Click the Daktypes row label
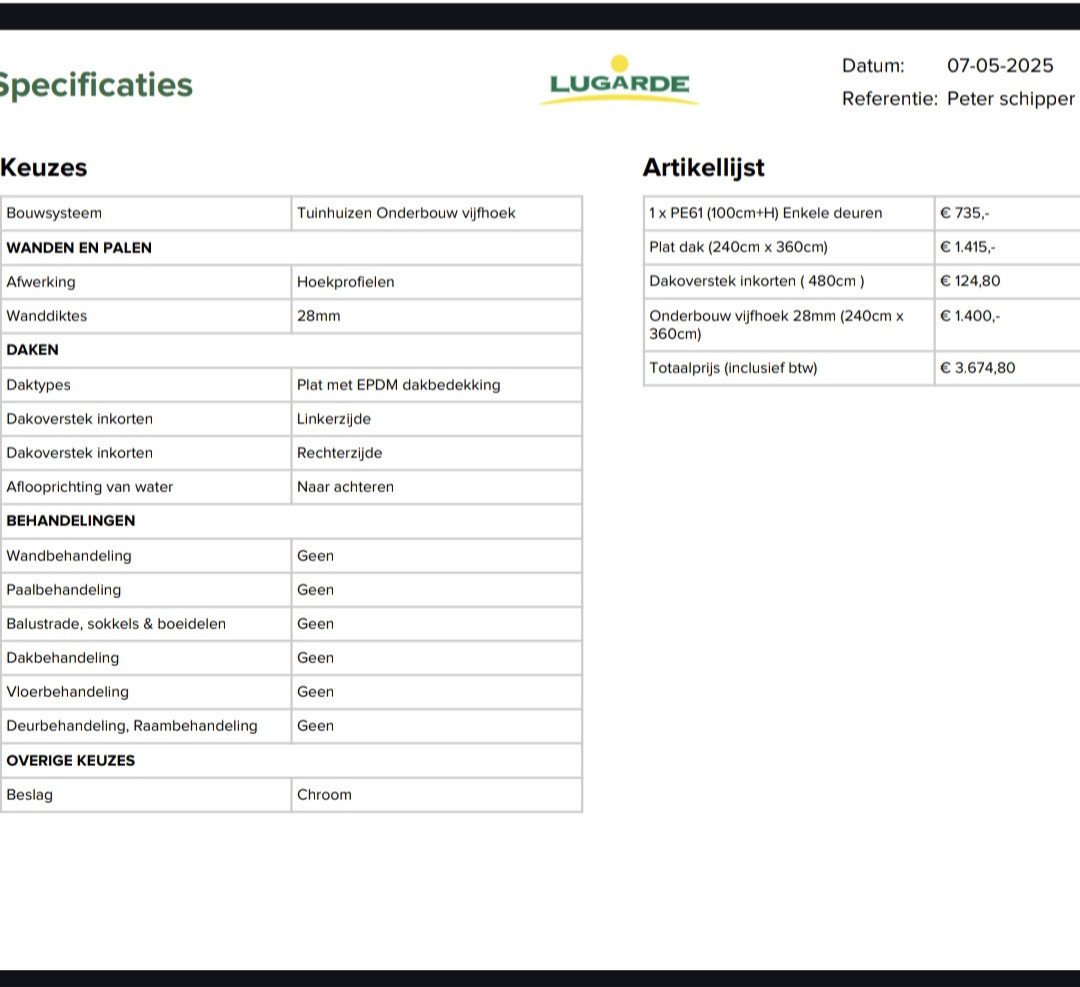Screen dimensions: 1080x987 tap(38, 385)
